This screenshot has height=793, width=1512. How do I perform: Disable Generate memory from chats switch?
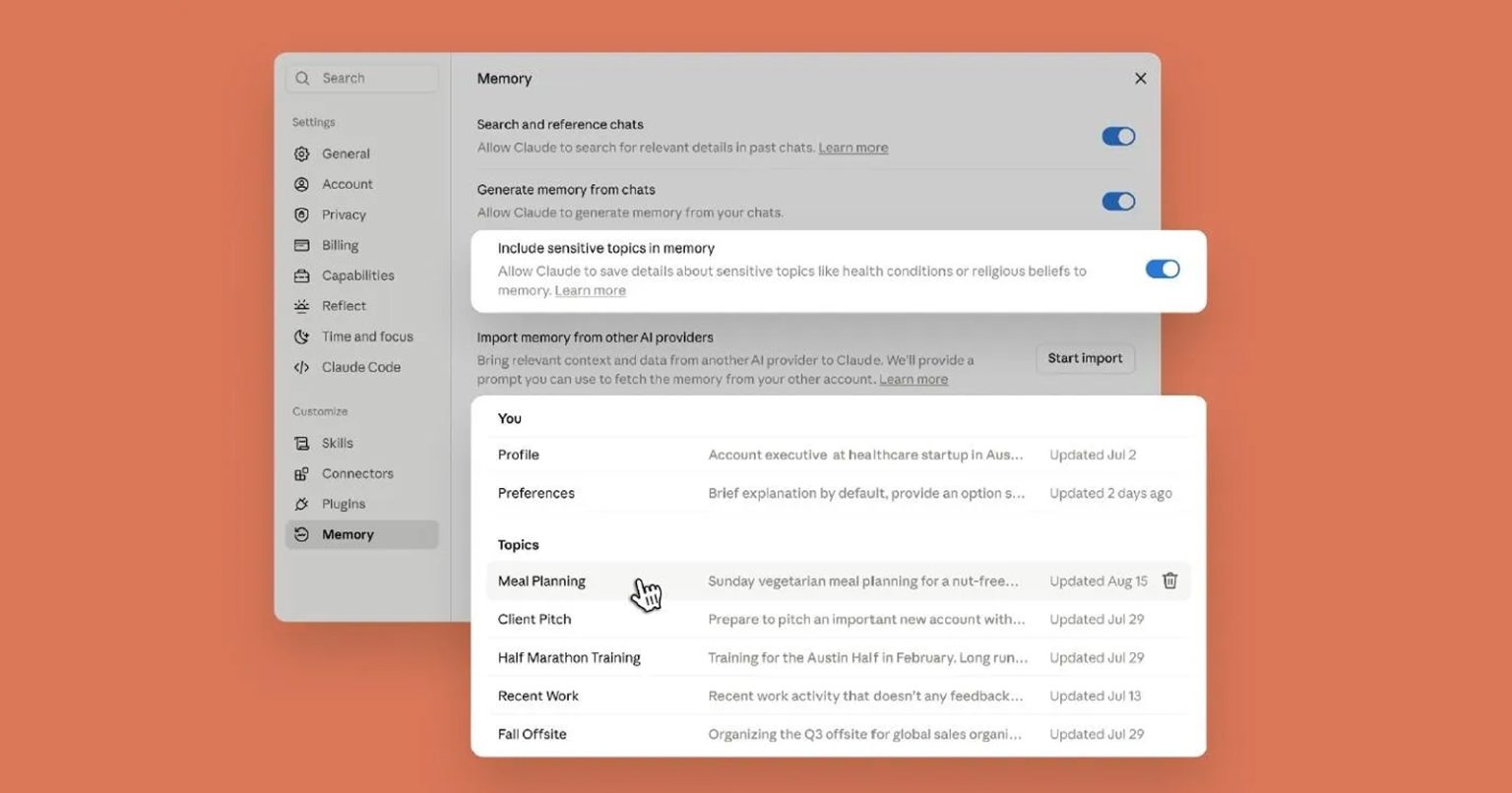(1118, 202)
